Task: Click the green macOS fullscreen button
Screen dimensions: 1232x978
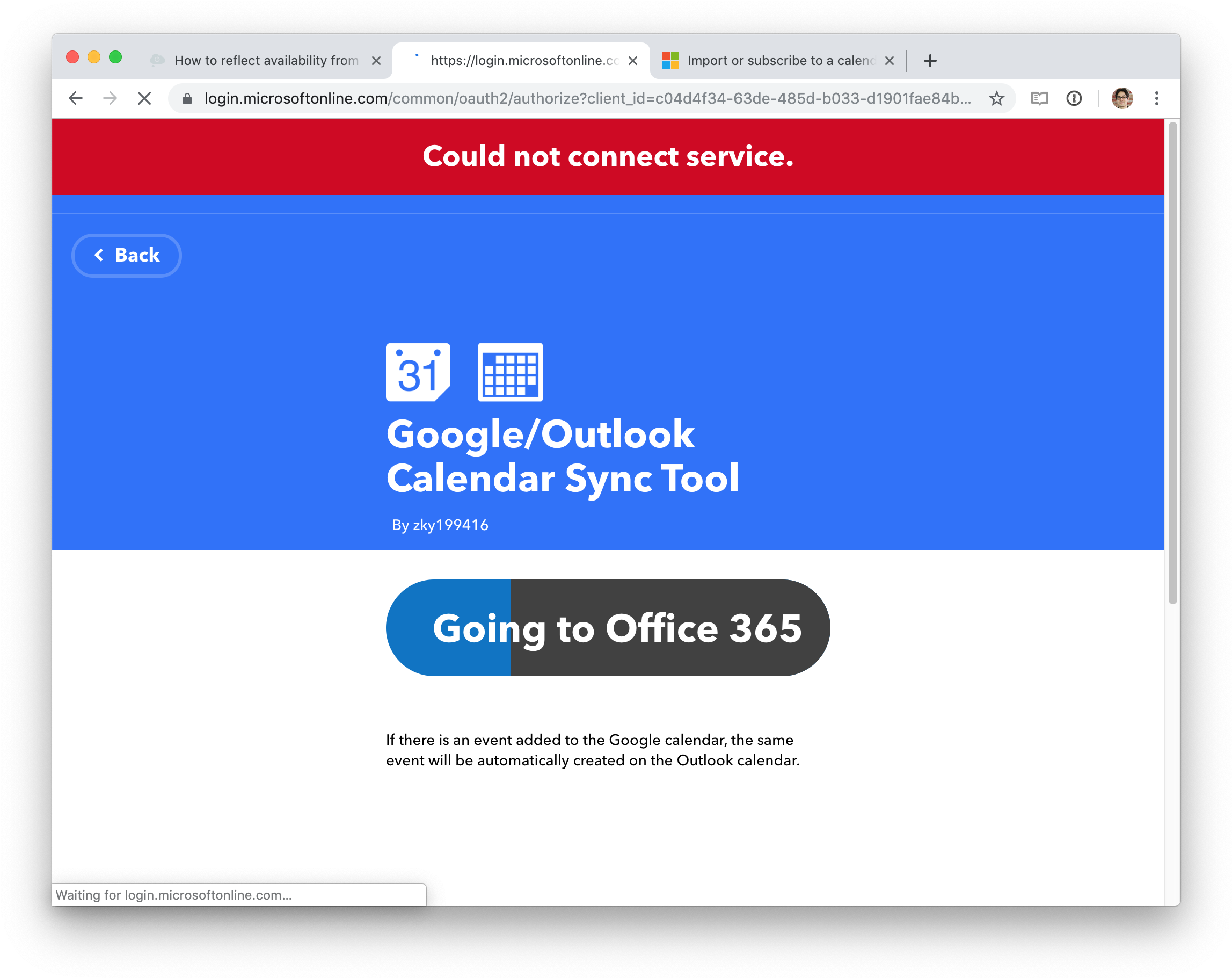Action: point(115,57)
